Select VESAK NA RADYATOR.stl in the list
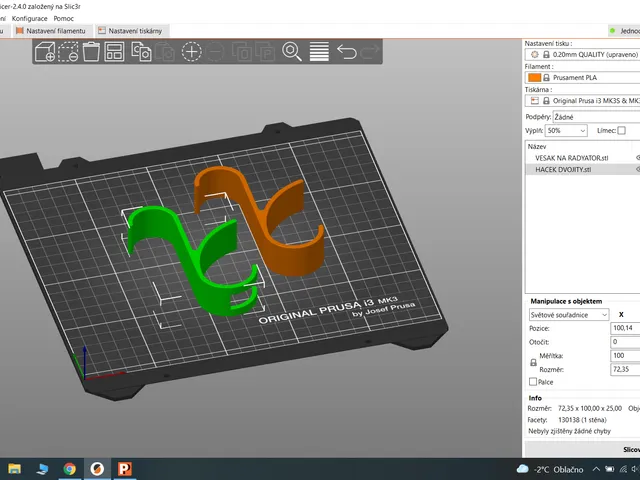The height and width of the screenshot is (480, 640). [571, 158]
